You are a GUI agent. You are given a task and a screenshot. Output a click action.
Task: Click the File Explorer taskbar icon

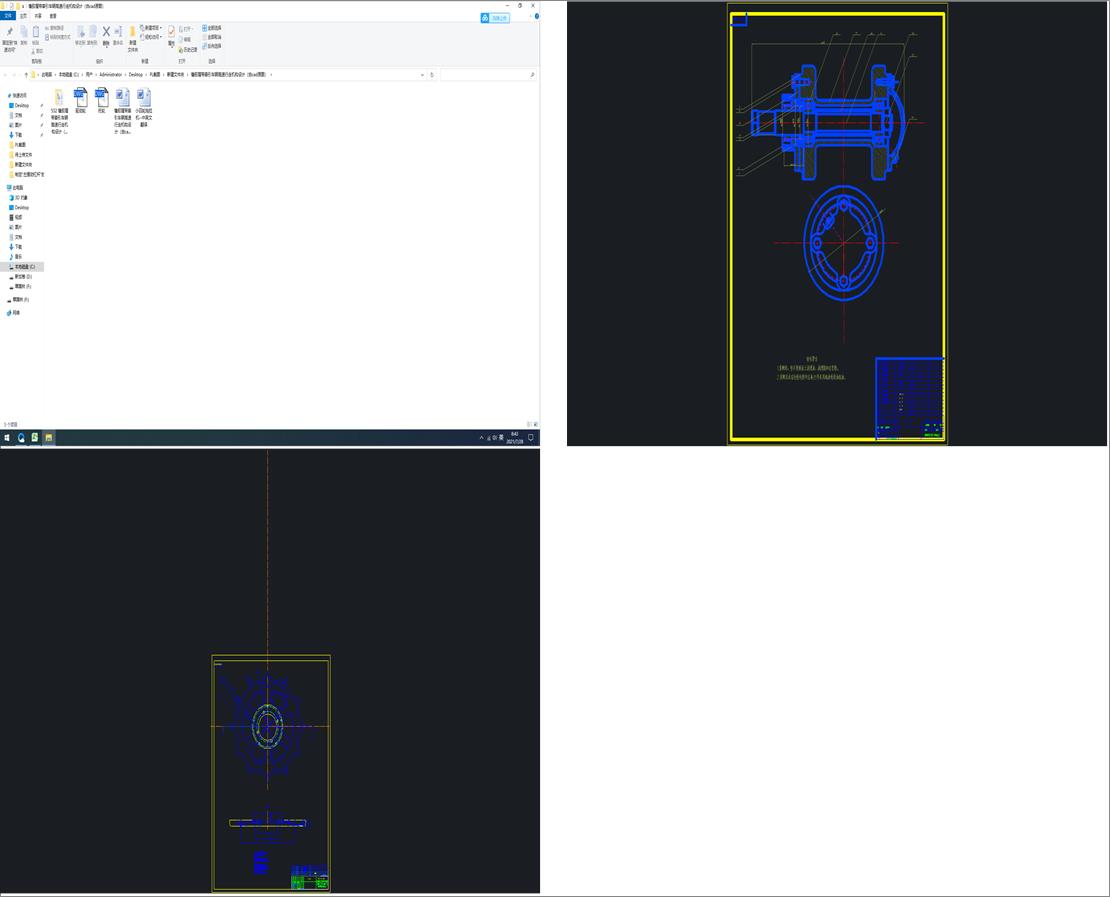48,438
